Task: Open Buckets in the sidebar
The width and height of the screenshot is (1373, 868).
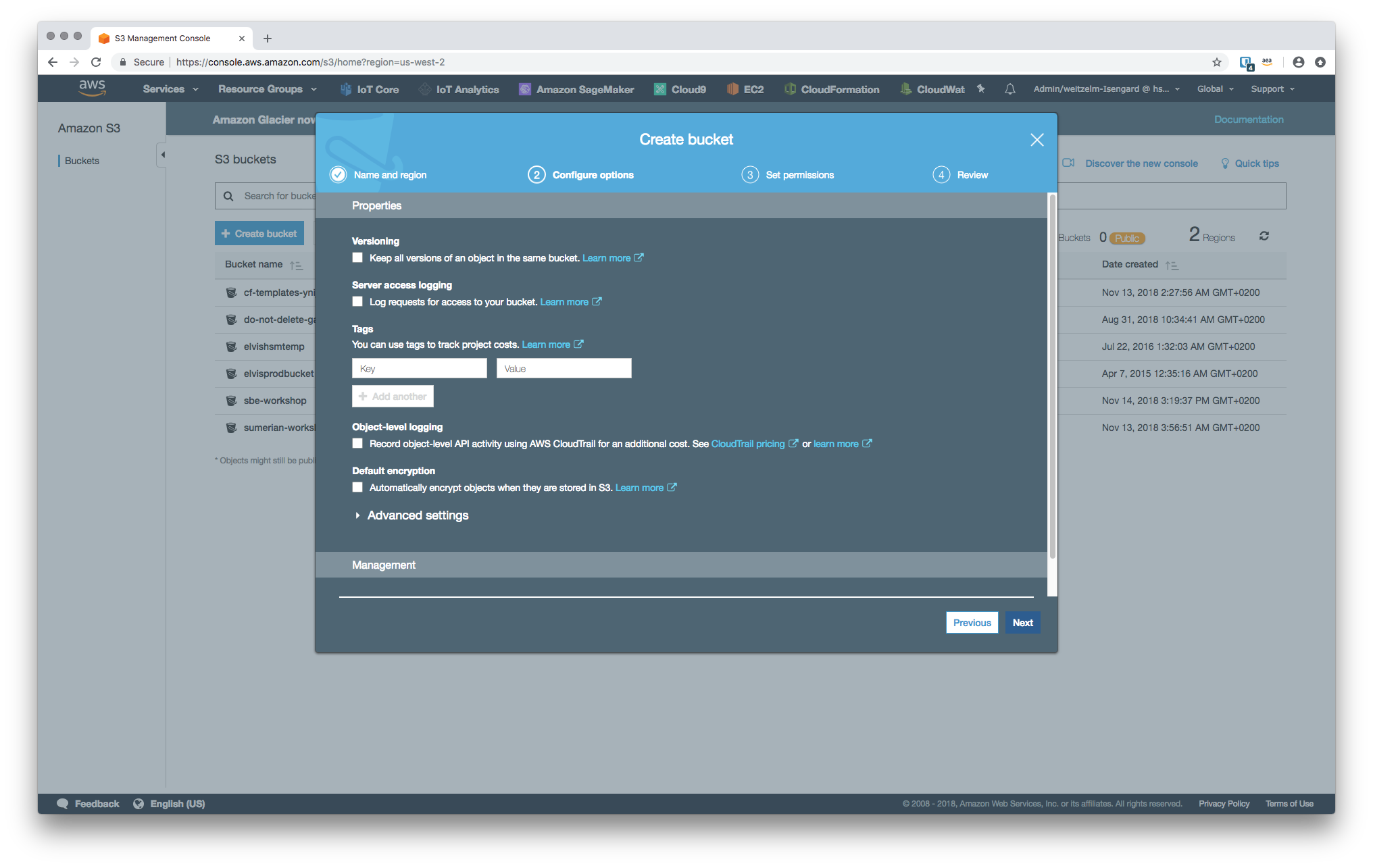Action: coord(82,161)
